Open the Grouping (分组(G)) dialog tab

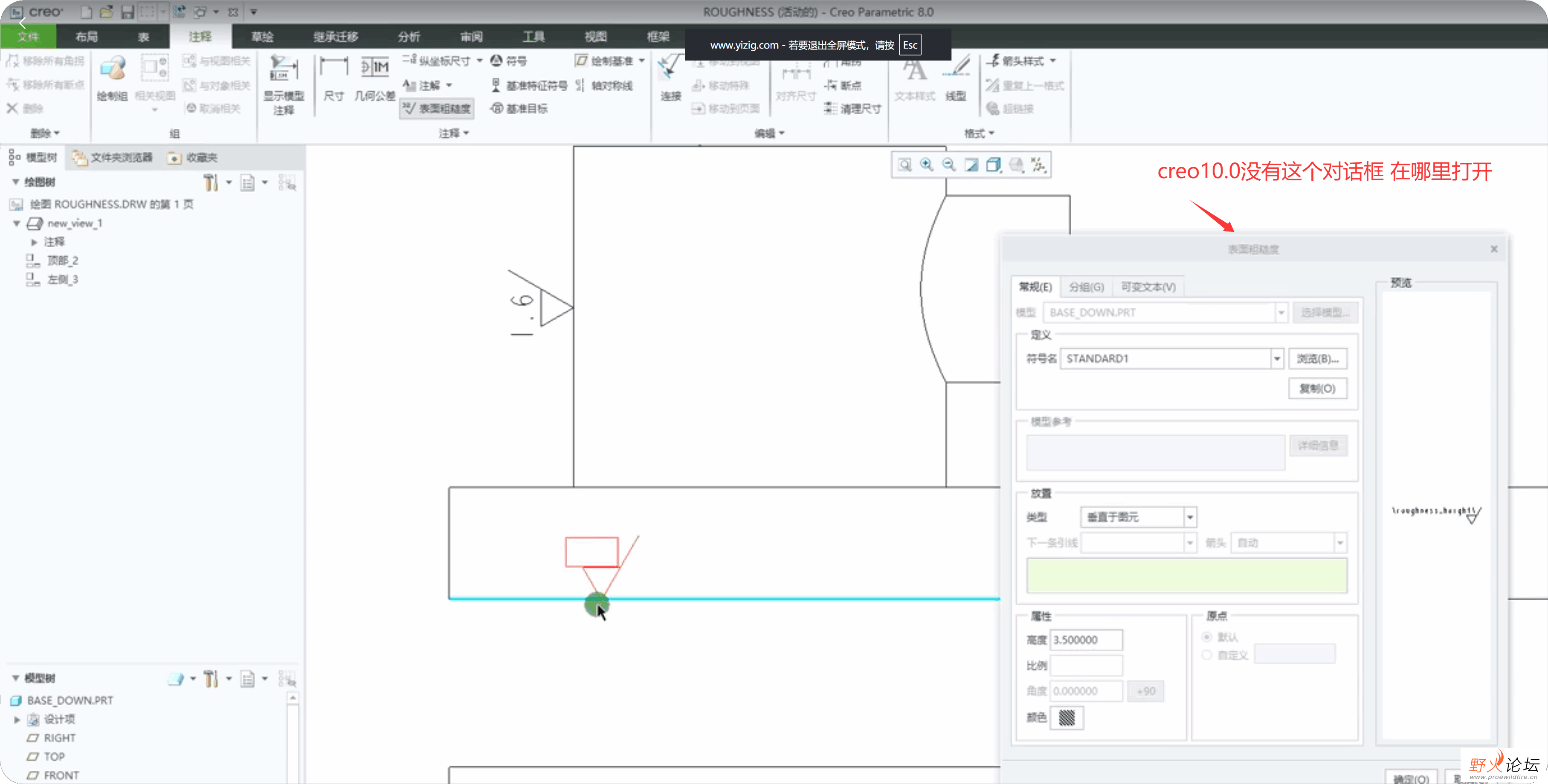[1087, 287]
